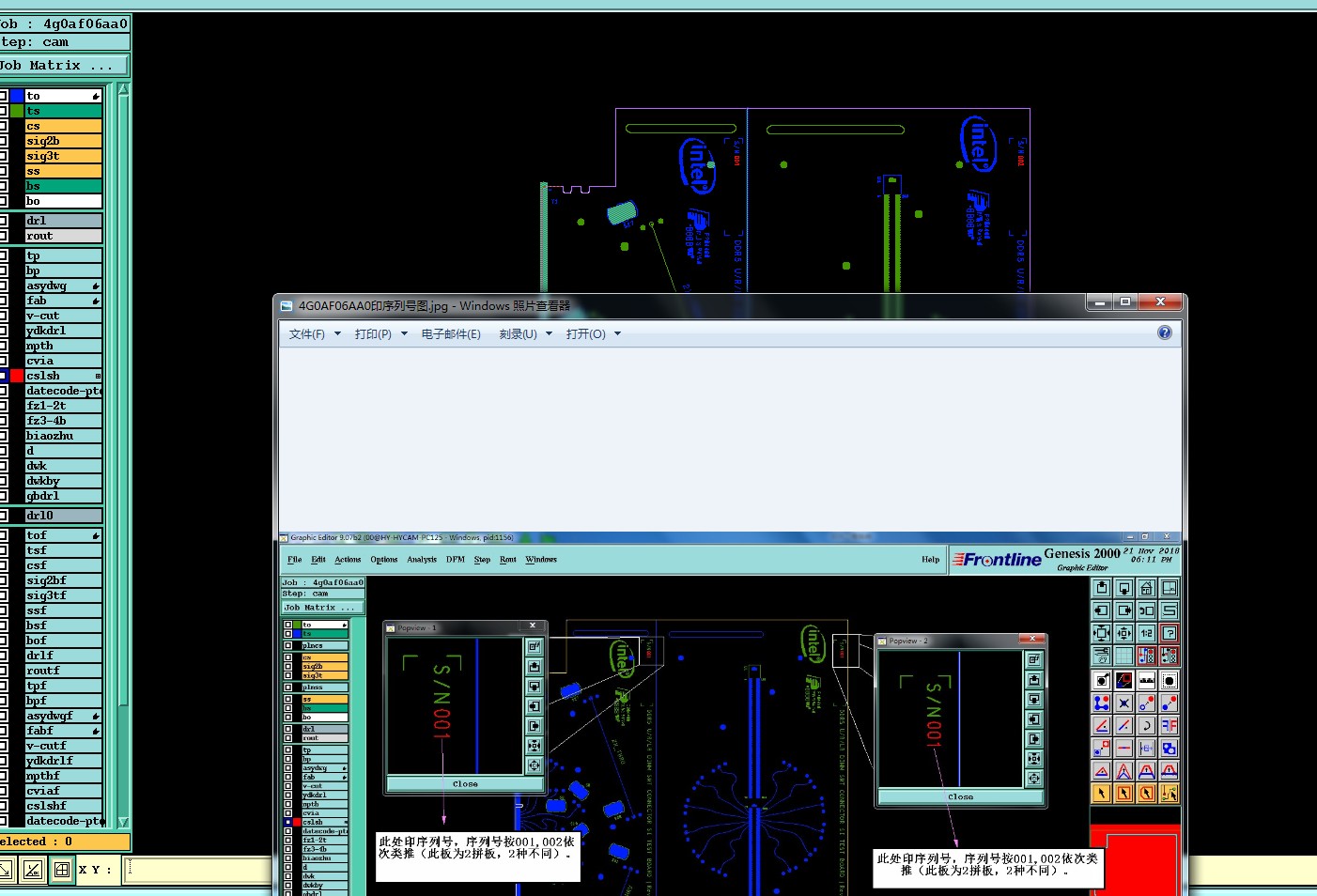Select layer biaozhu in the list
The width and height of the screenshot is (1317, 896).
63,436
